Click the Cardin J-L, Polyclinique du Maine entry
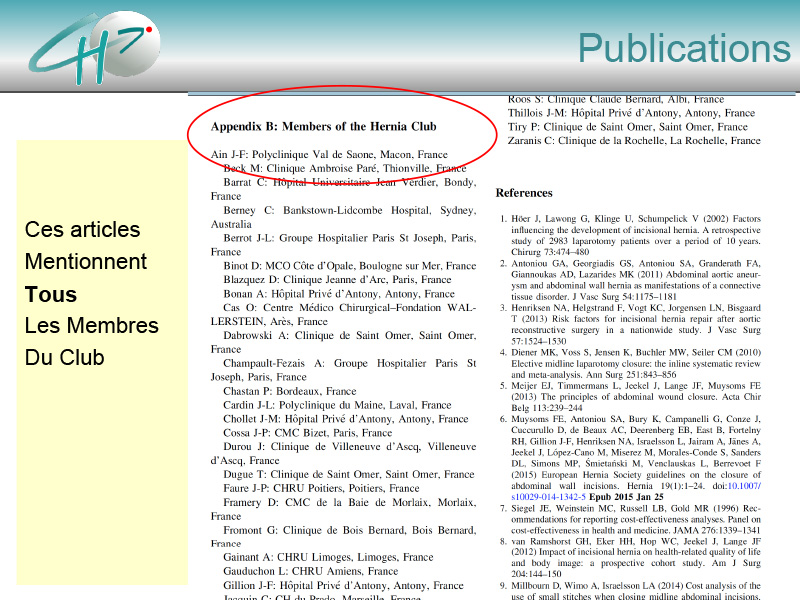Viewport: 800px width, 600px height. (337, 405)
